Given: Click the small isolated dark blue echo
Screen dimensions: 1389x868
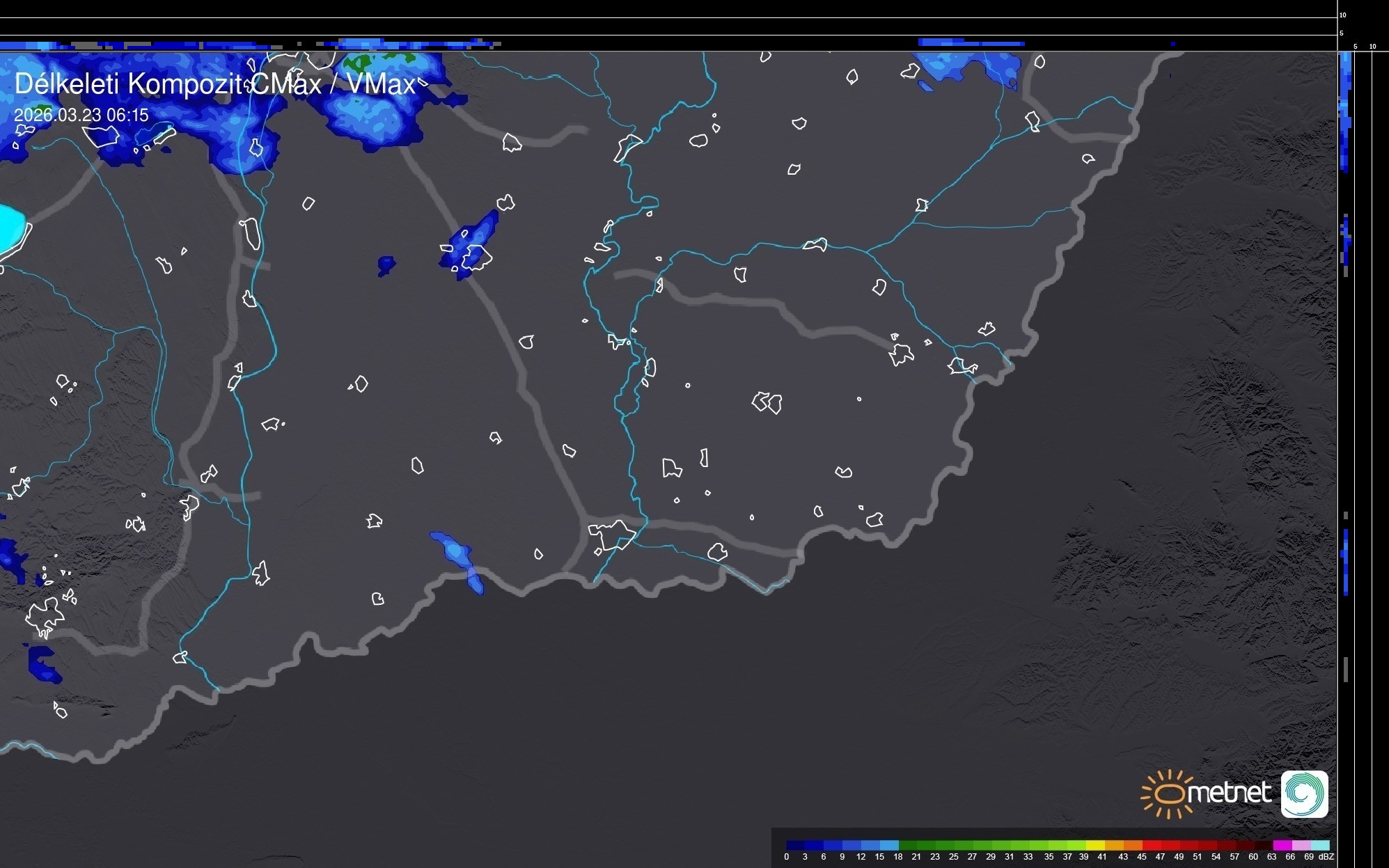Looking at the screenshot, I should tap(386, 265).
